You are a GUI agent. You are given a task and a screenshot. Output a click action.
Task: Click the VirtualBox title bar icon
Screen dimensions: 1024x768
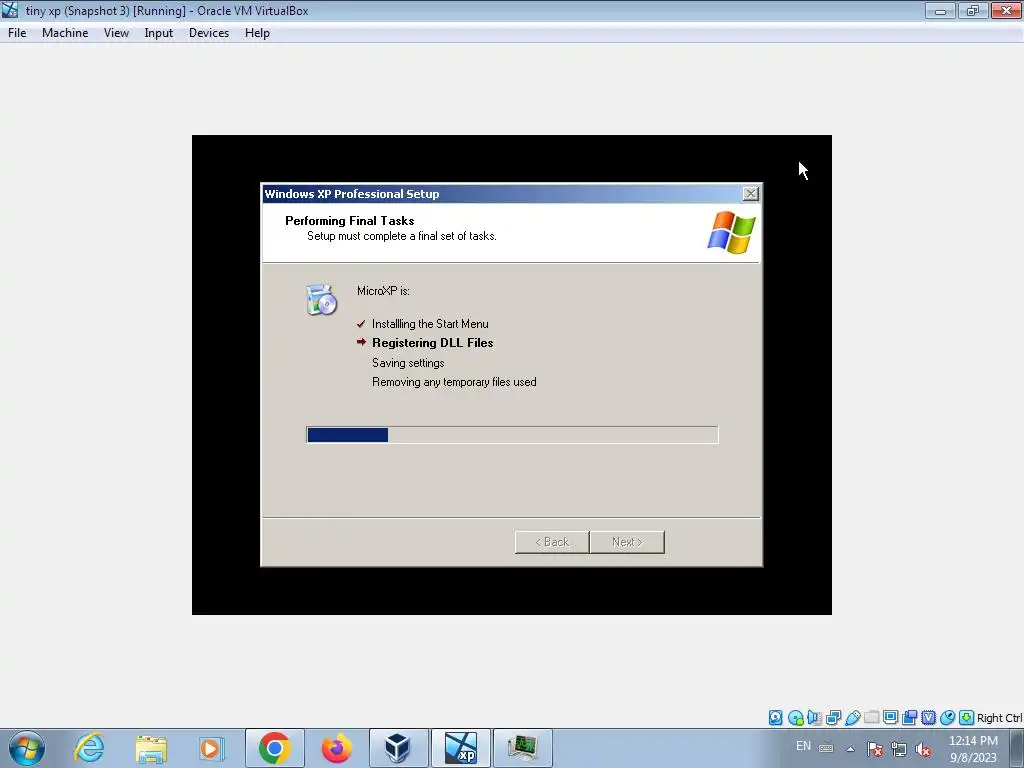[x=10, y=10]
